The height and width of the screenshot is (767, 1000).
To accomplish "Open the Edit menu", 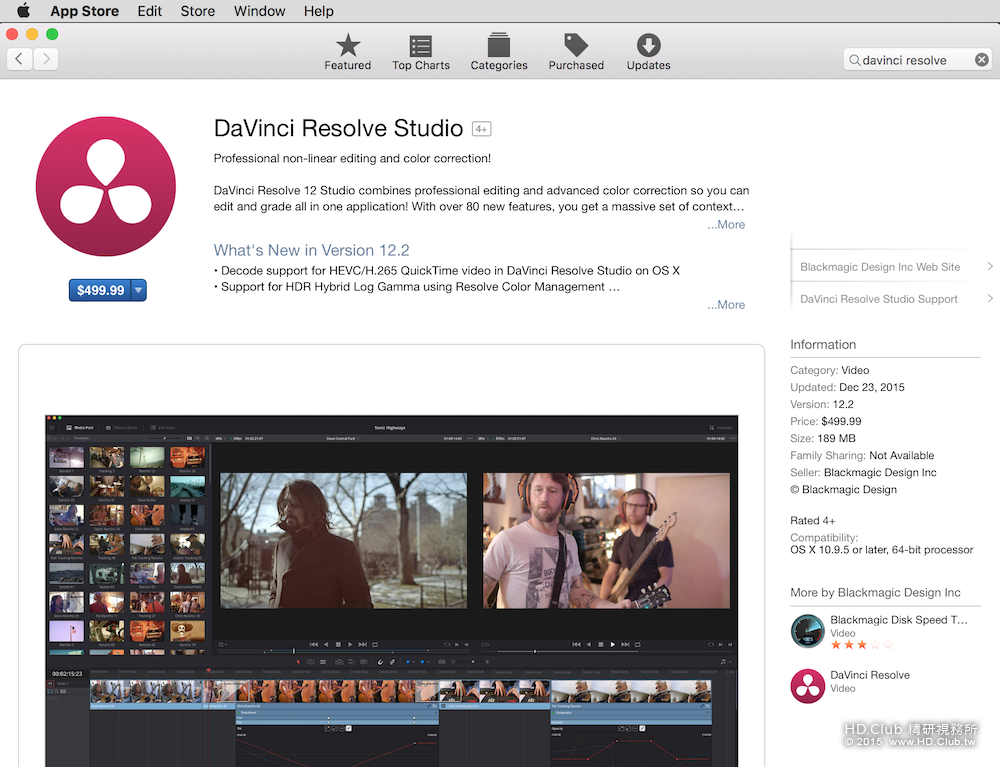I will pos(149,11).
